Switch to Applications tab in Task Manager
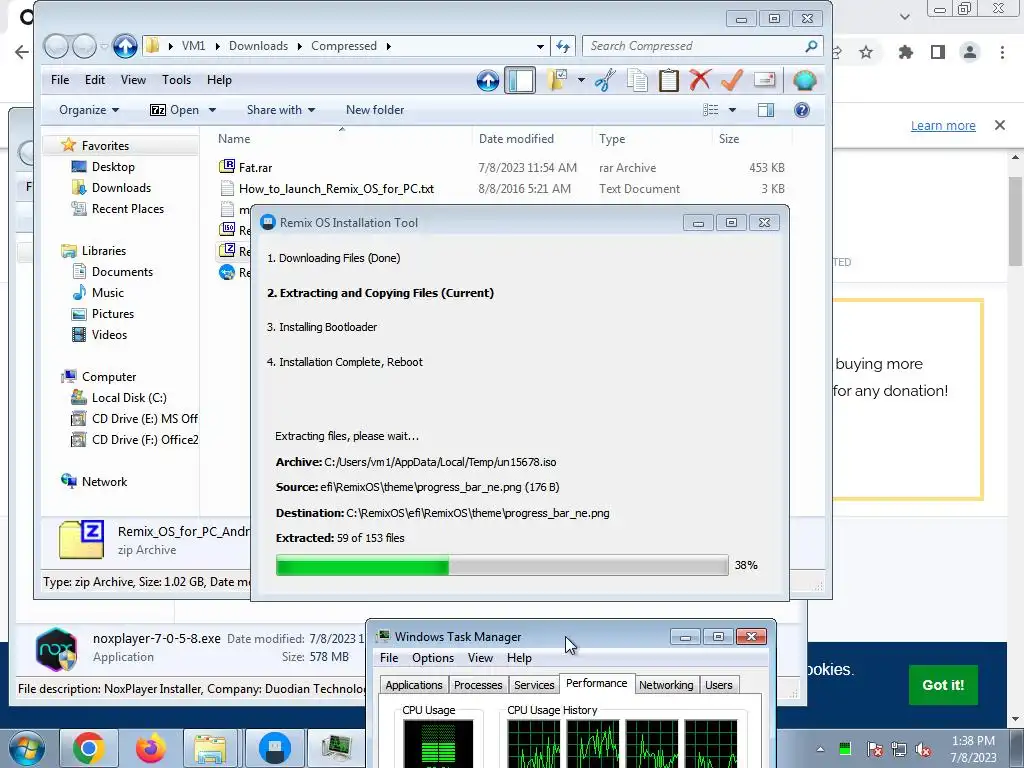The width and height of the screenshot is (1024, 768). click(x=414, y=684)
